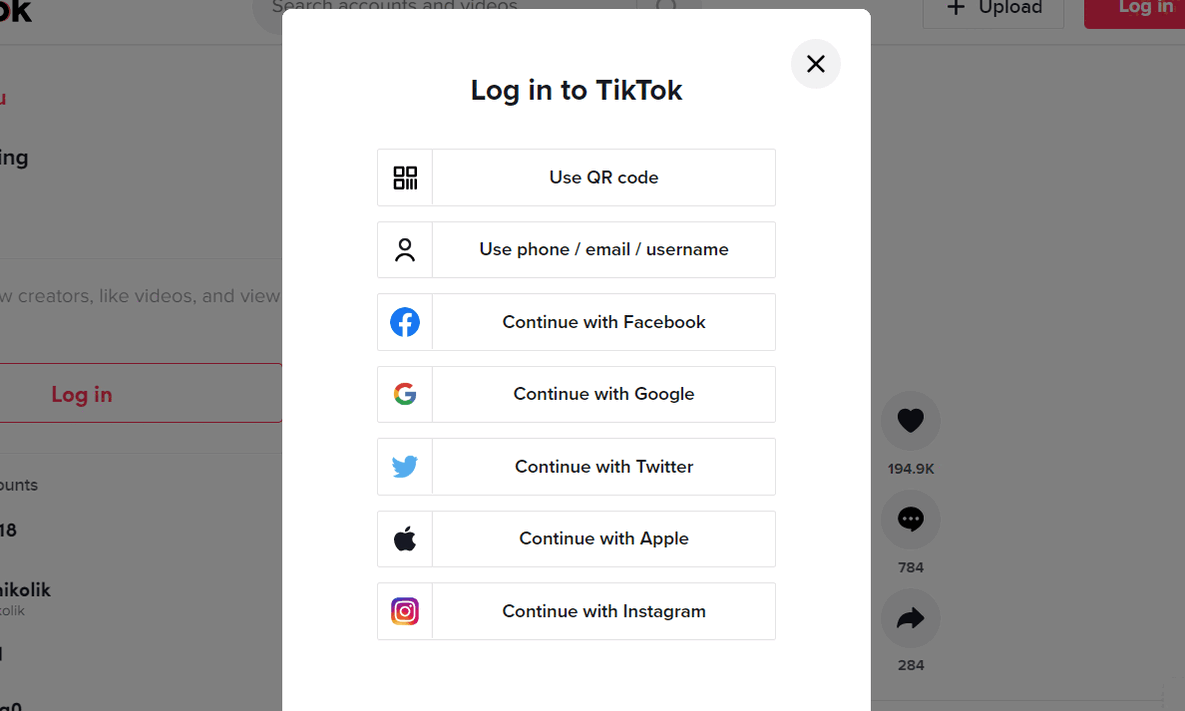Select the person icon for phone login
1185x711 pixels.
click(404, 249)
